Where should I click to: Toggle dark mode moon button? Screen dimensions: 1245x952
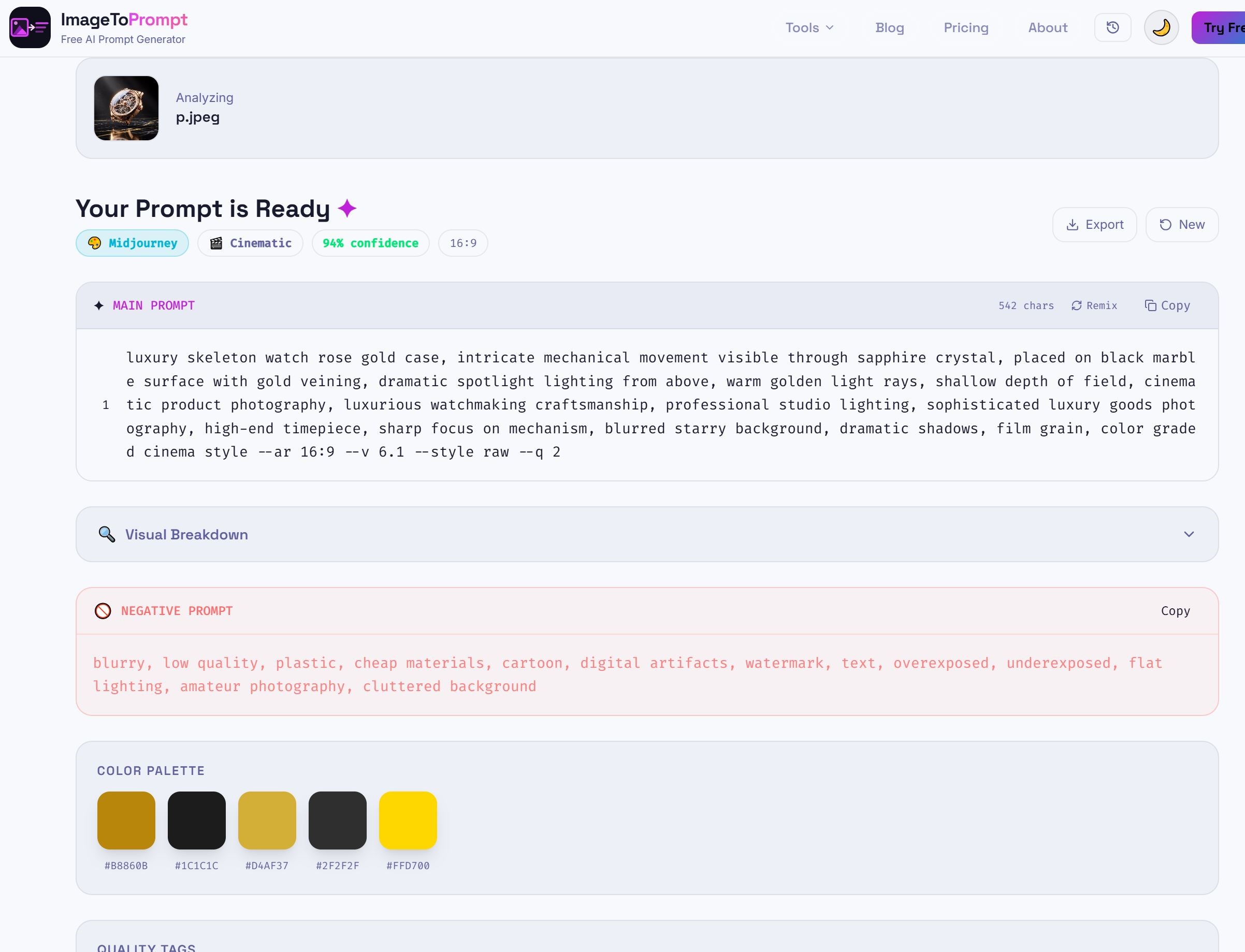coord(1161,27)
